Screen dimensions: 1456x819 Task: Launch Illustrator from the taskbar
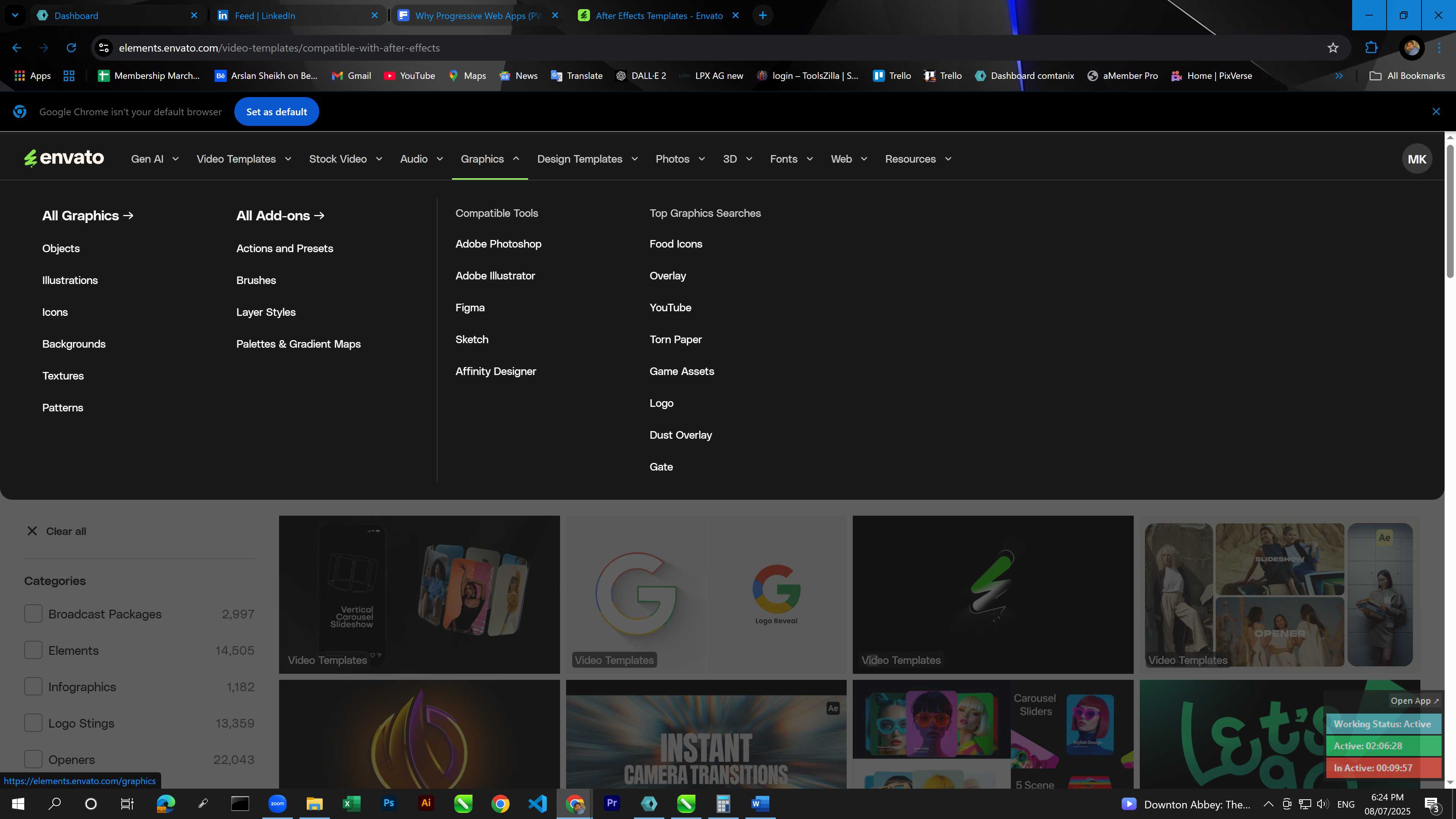point(426,803)
